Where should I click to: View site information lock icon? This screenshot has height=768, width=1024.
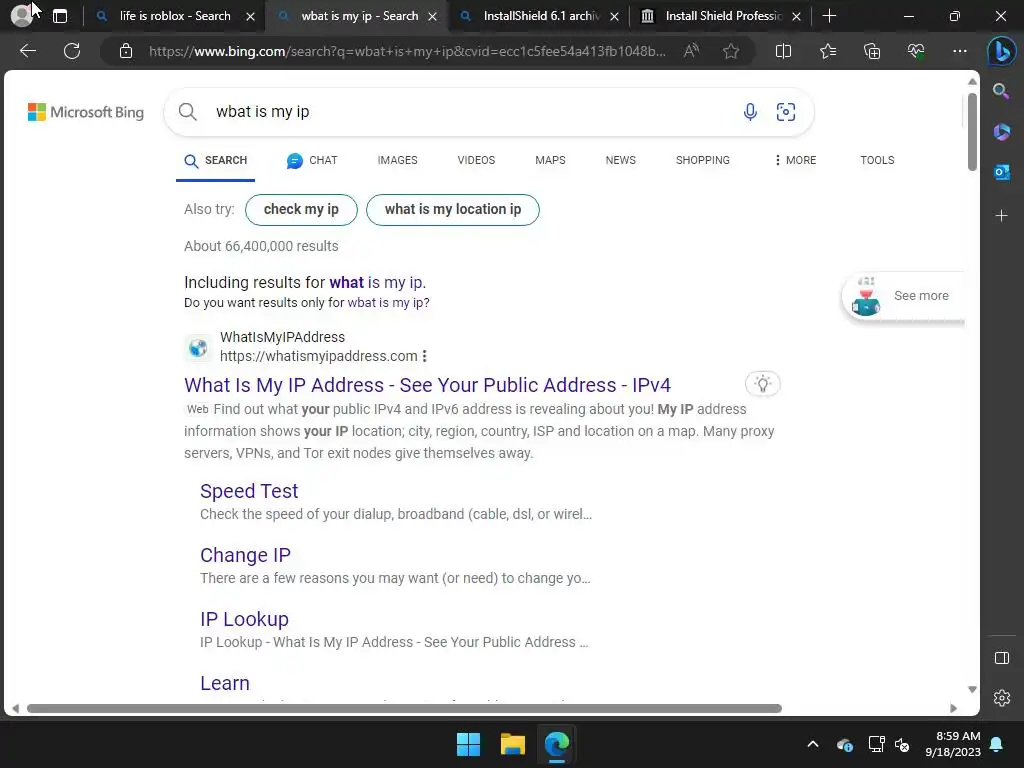tap(126, 51)
